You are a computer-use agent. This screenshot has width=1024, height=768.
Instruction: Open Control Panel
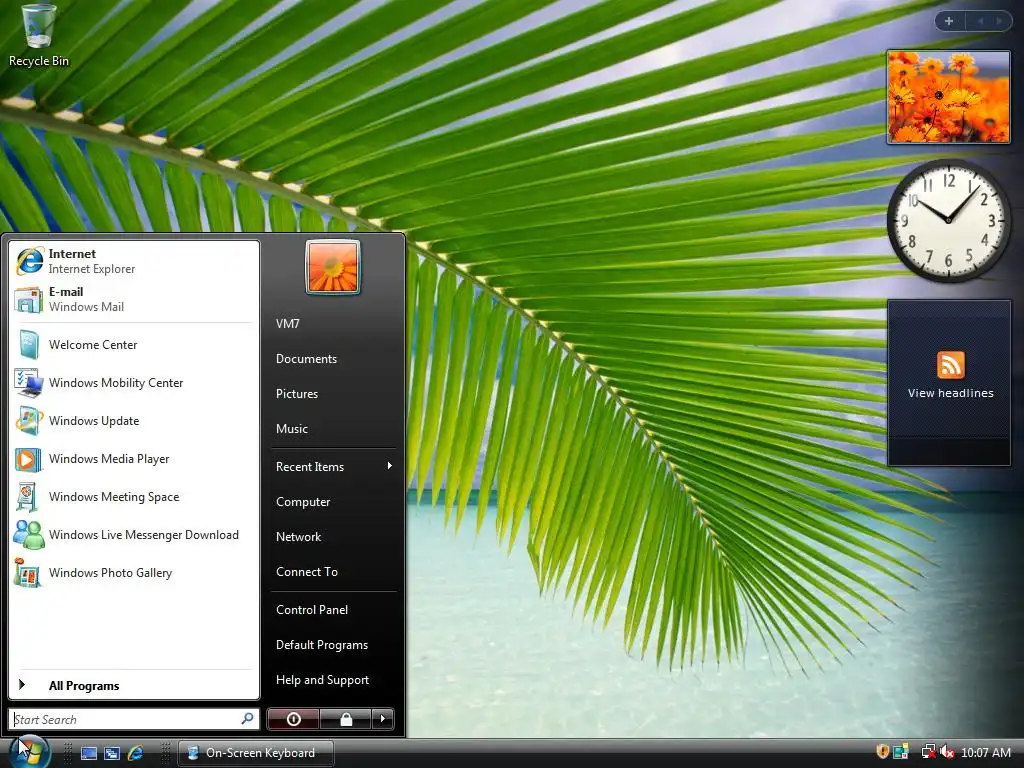tap(334, 610)
